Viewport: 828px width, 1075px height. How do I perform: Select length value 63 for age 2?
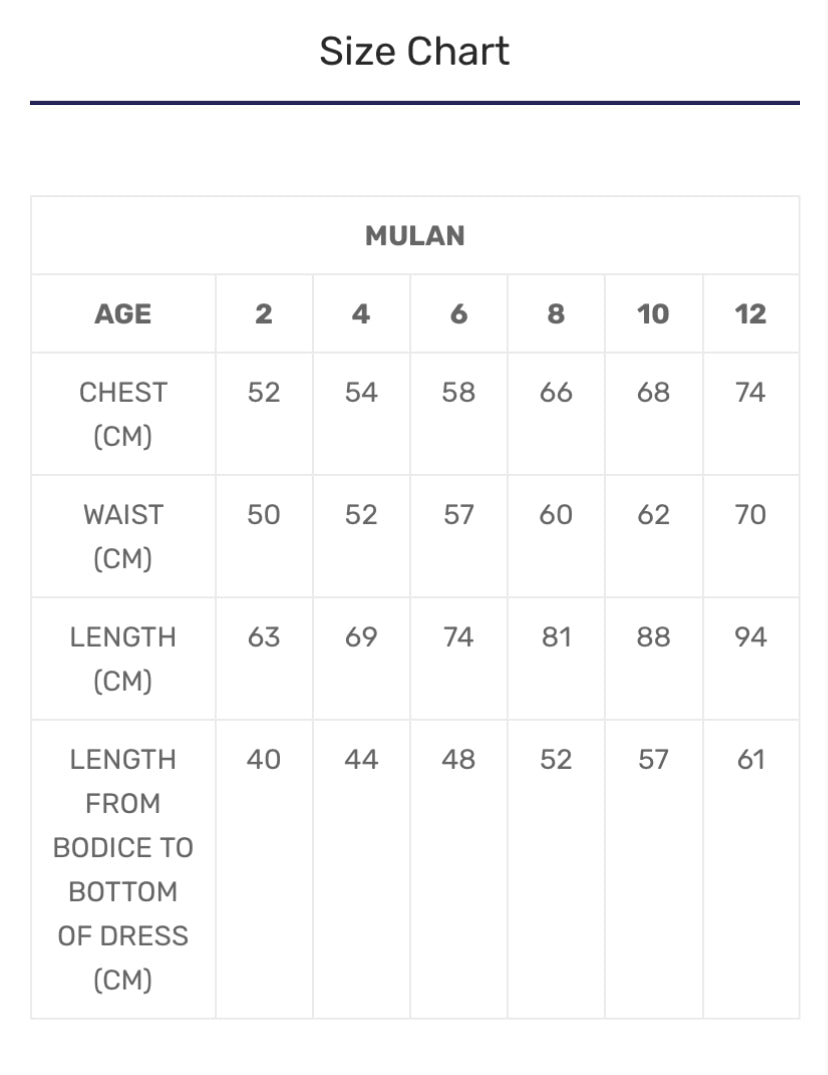pyautogui.click(x=263, y=637)
